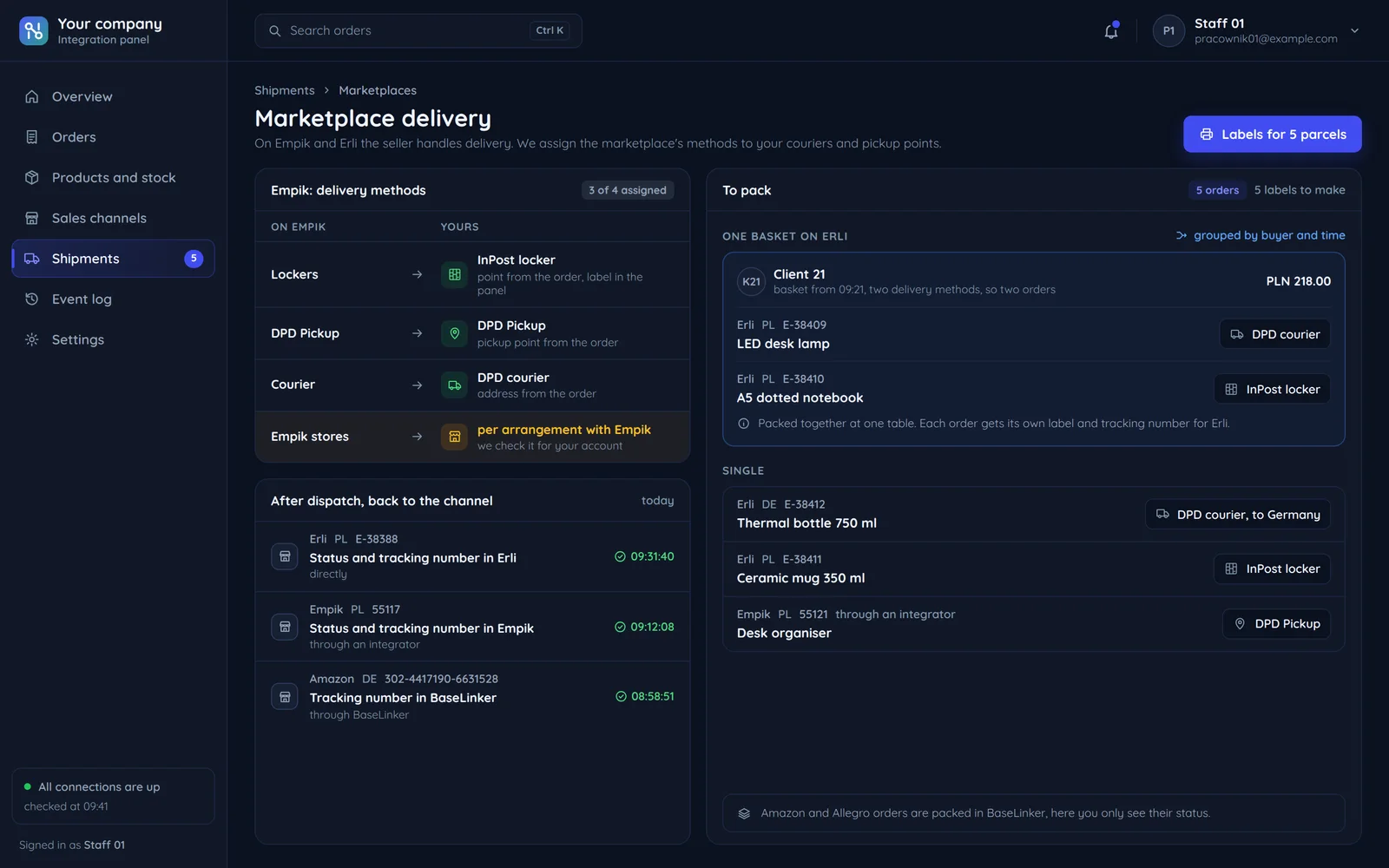Click the DPD courier truck icon in Empik table
1389x868 pixels.
(454, 385)
